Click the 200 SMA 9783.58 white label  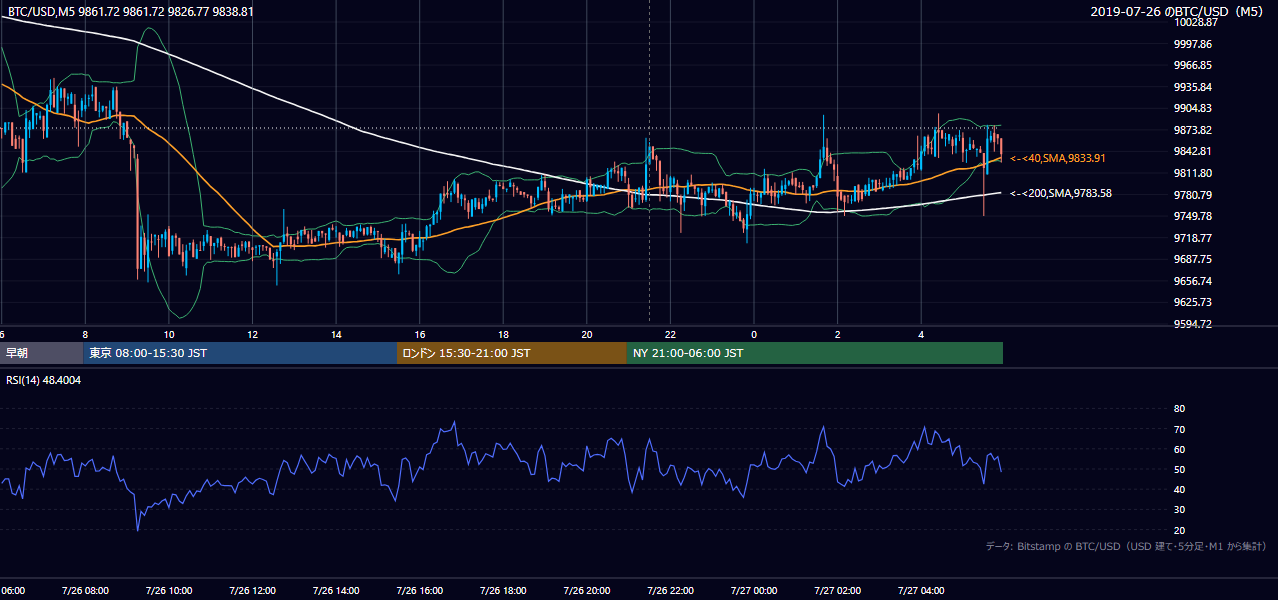pyautogui.click(x=1061, y=193)
